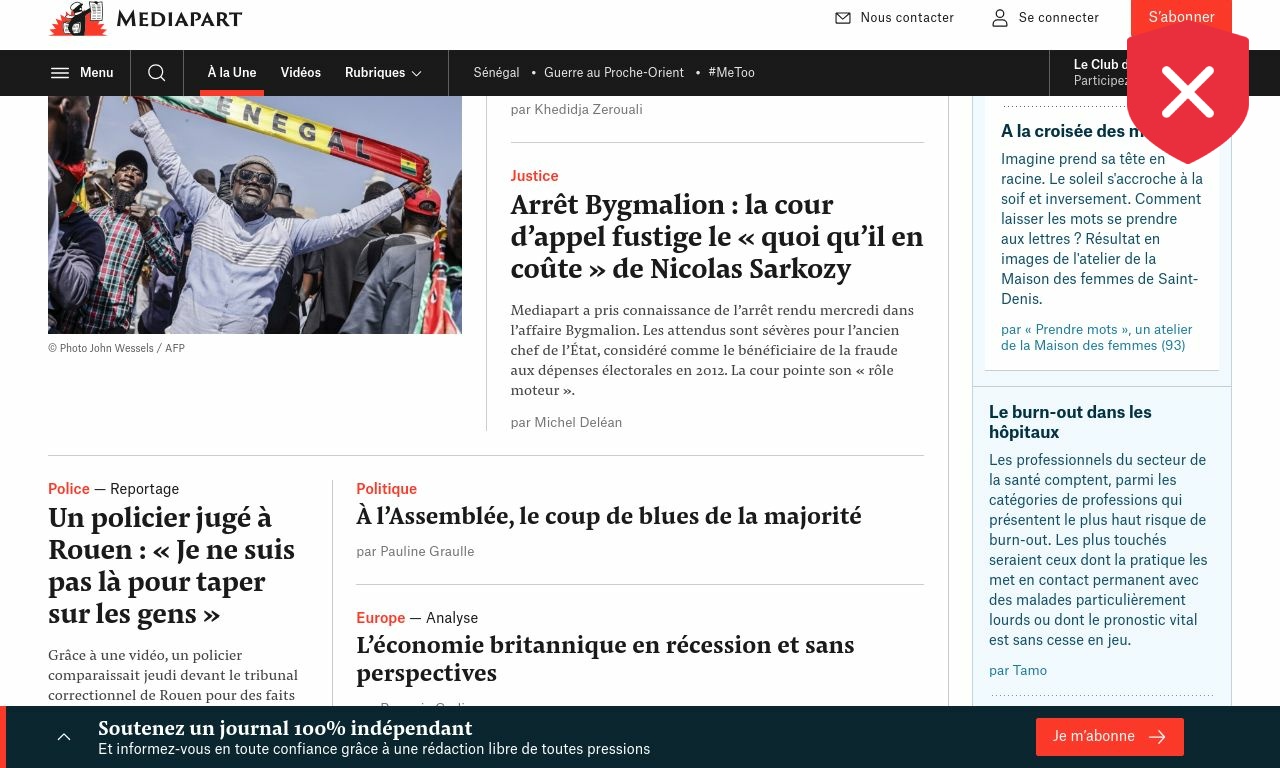1280x768 pixels.
Task: Open the Politique category link
Action: tap(386, 489)
